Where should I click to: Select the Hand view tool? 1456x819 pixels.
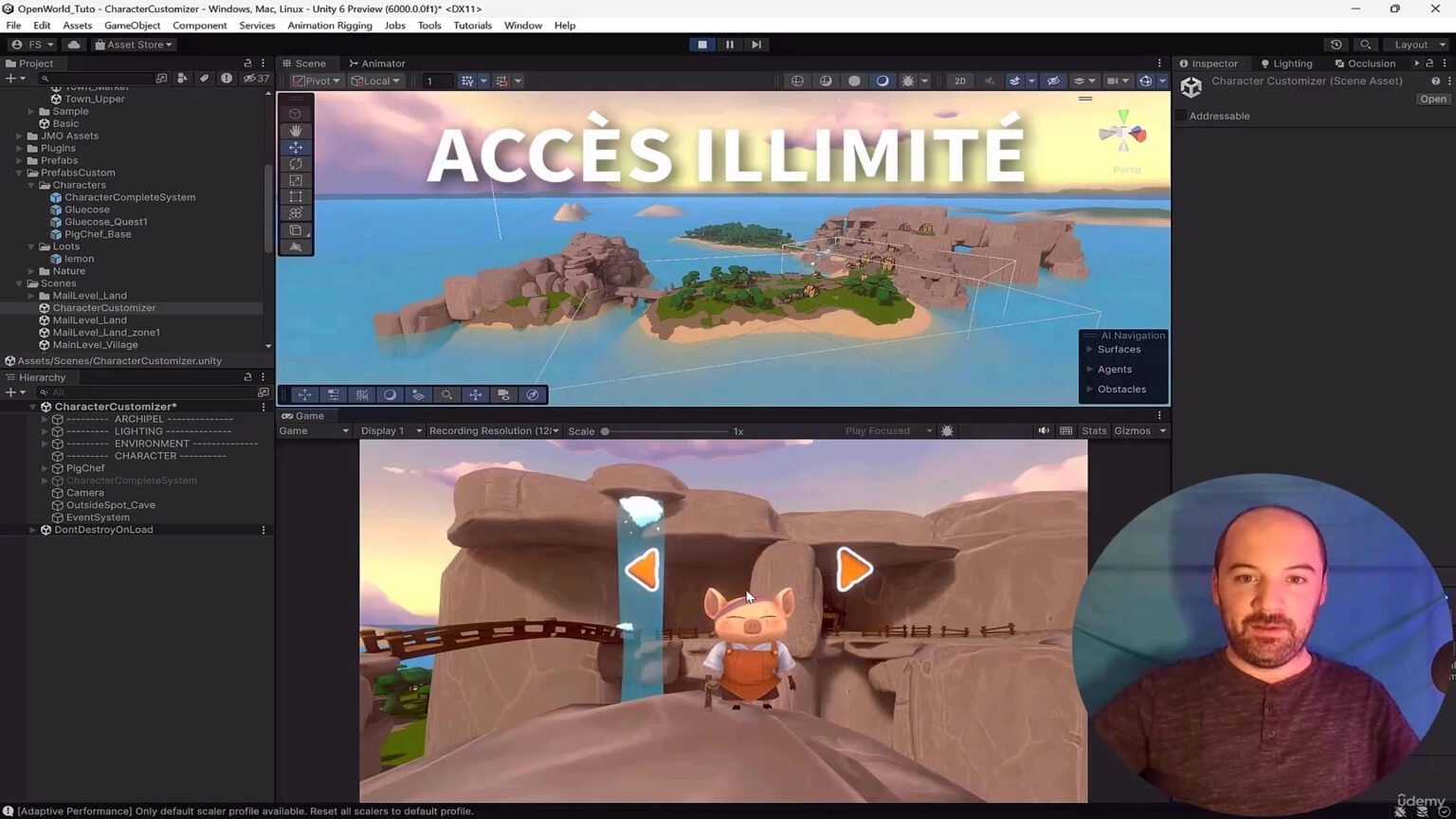(x=295, y=131)
